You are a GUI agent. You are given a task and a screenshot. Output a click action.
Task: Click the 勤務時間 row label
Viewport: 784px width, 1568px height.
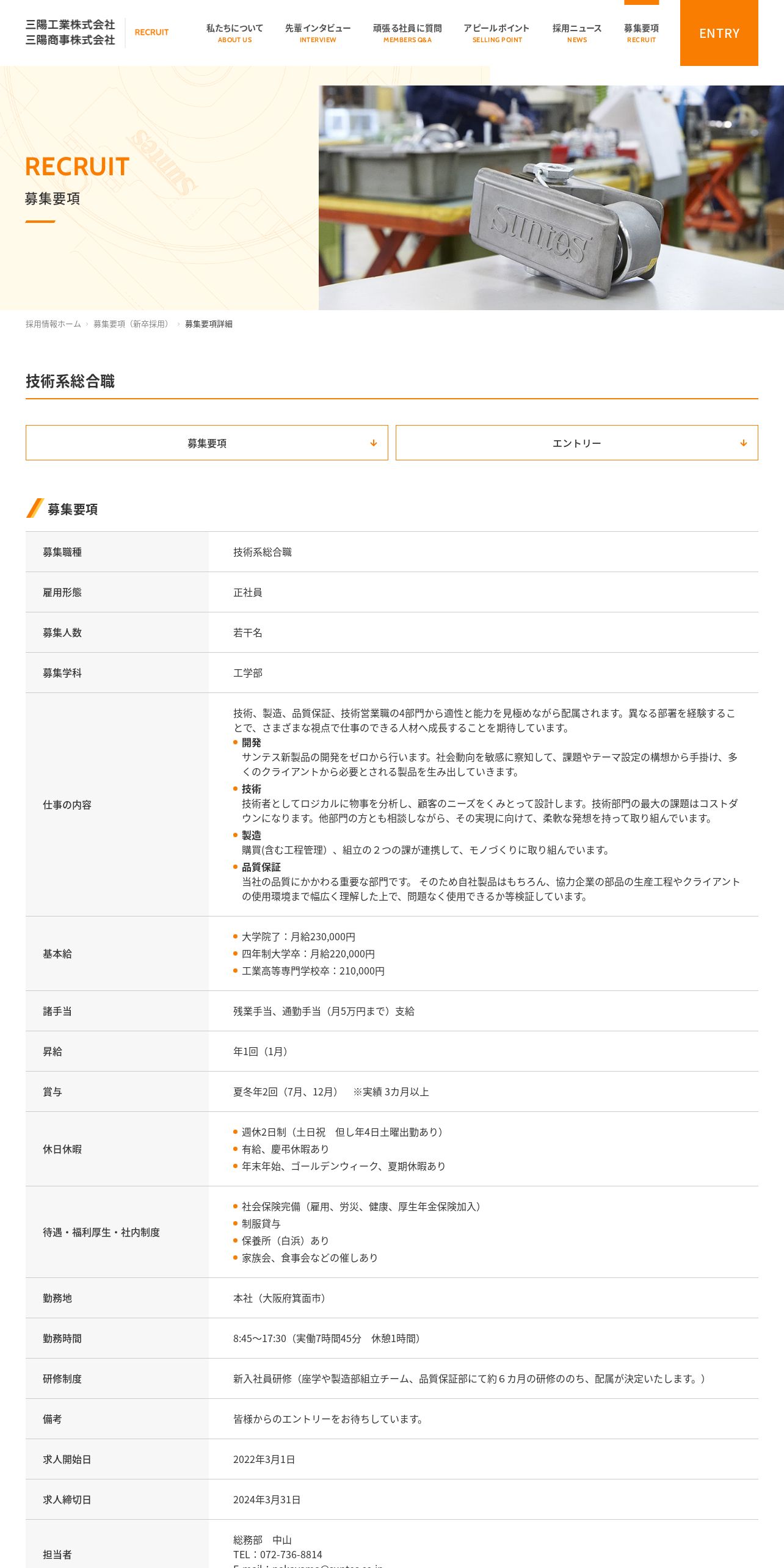(62, 1338)
